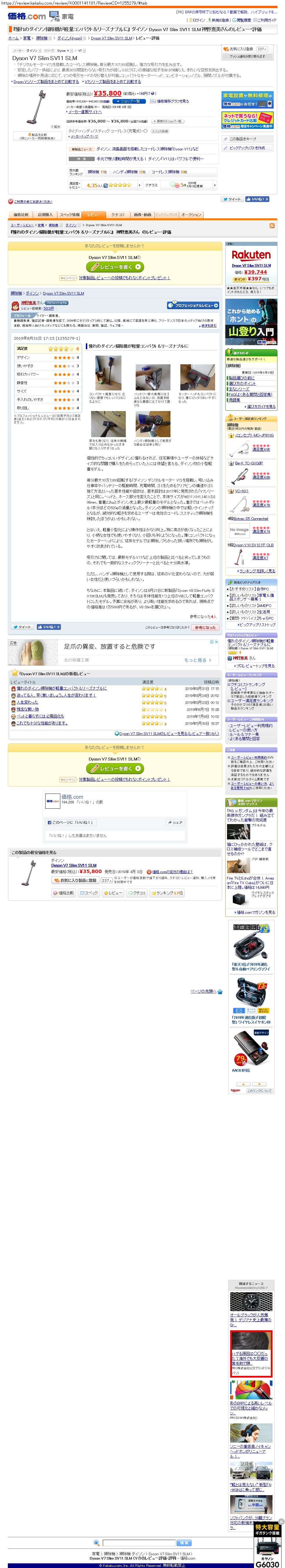Click the Tweet button below the review text
The width and height of the screenshot is (285, 1568).
coord(23,626)
